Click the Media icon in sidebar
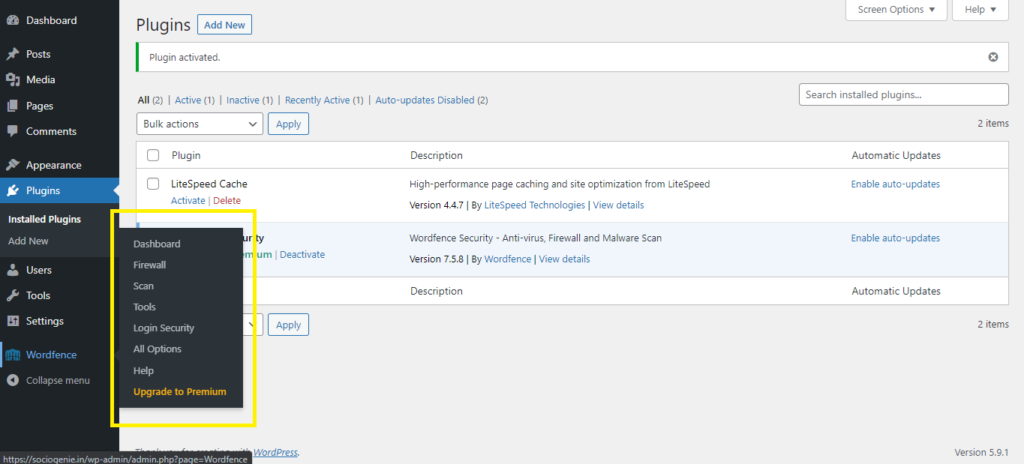Viewport: 1024px width, 464px height. (12, 80)
